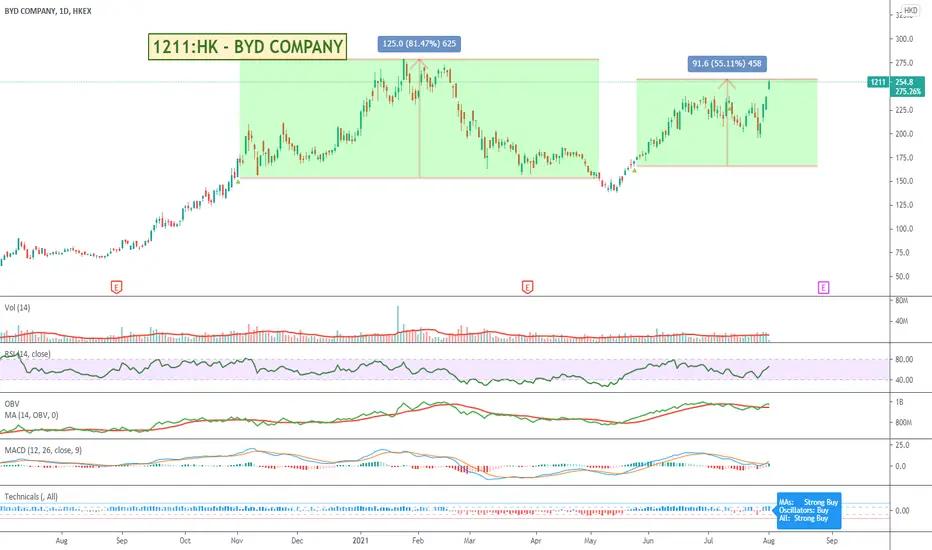Click the 150.0 price axis label
The image size is (932, 550).
[904, 181]
